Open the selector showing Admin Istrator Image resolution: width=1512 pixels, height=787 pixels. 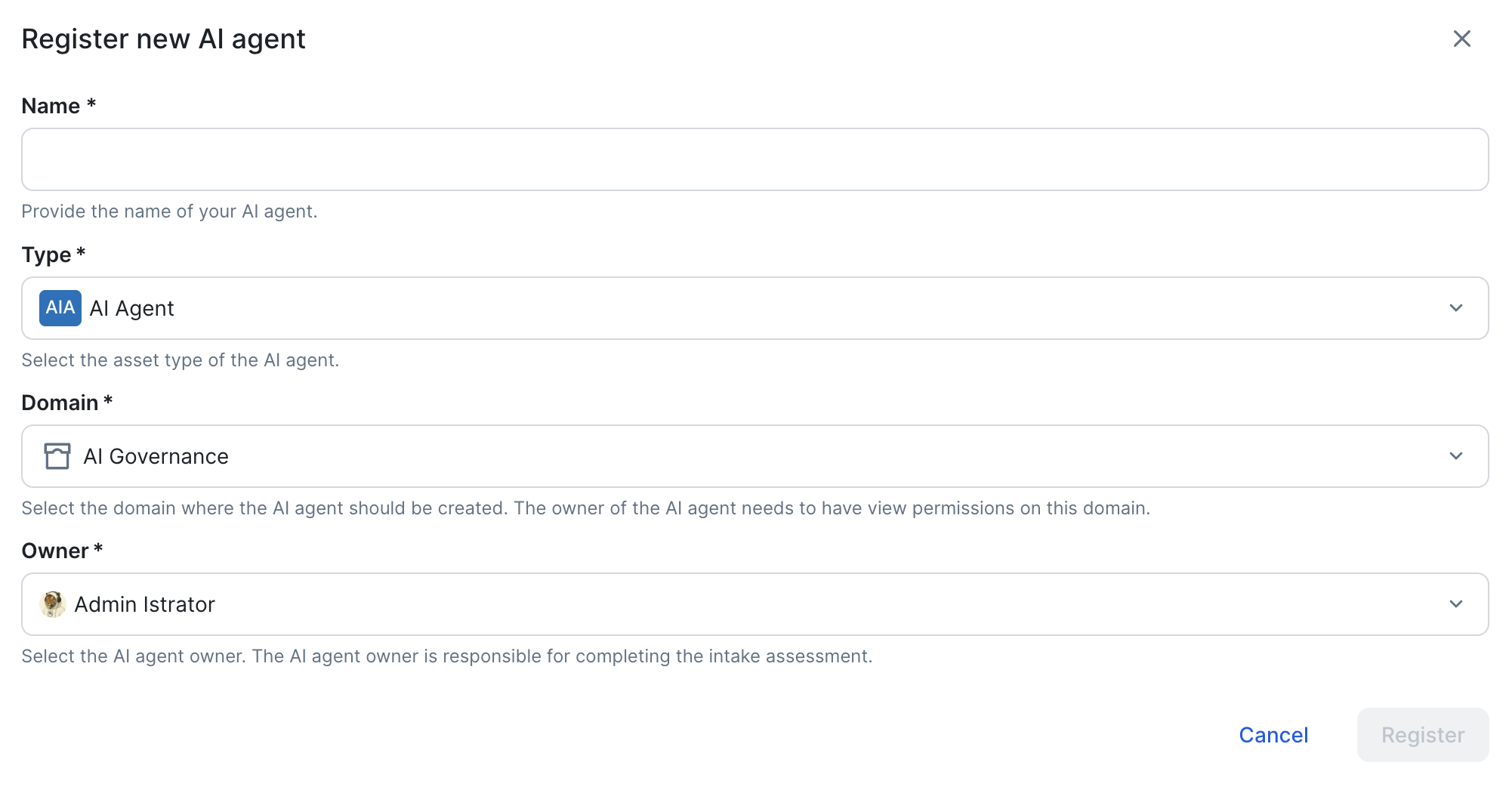pyautogui.click(x=755, y=604)
